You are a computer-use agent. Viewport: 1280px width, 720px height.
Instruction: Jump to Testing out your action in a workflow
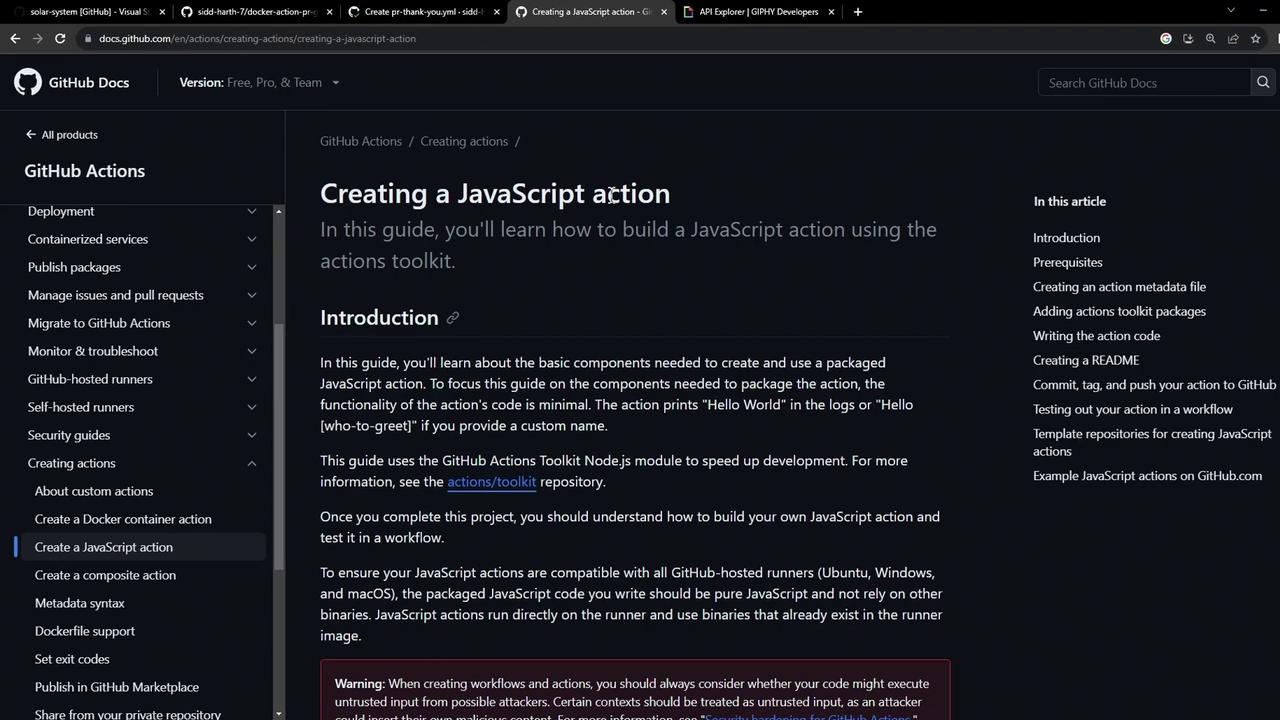tap(1133, 409)
